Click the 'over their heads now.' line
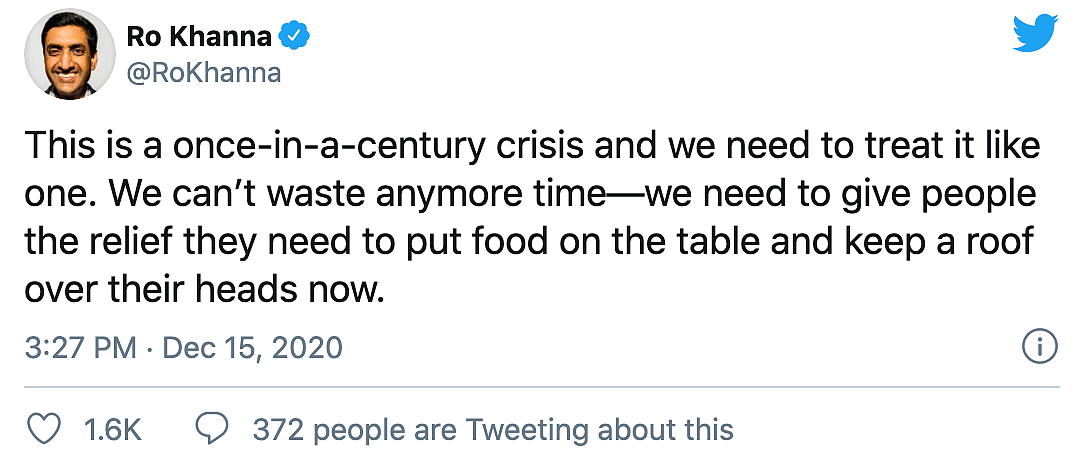1072x454 pixels. [202, 291]
